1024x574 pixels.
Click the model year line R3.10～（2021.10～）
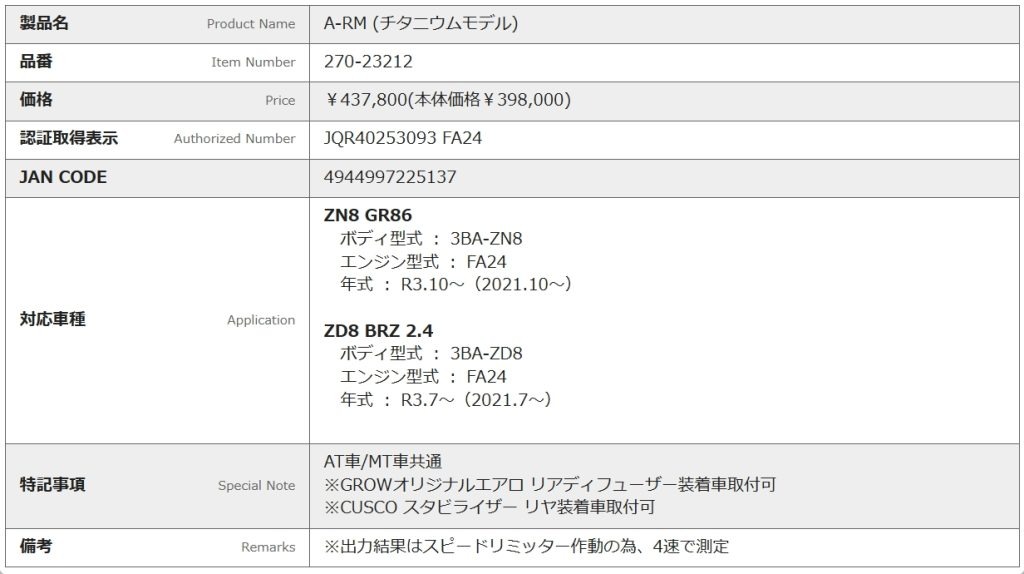pos(456,284)
